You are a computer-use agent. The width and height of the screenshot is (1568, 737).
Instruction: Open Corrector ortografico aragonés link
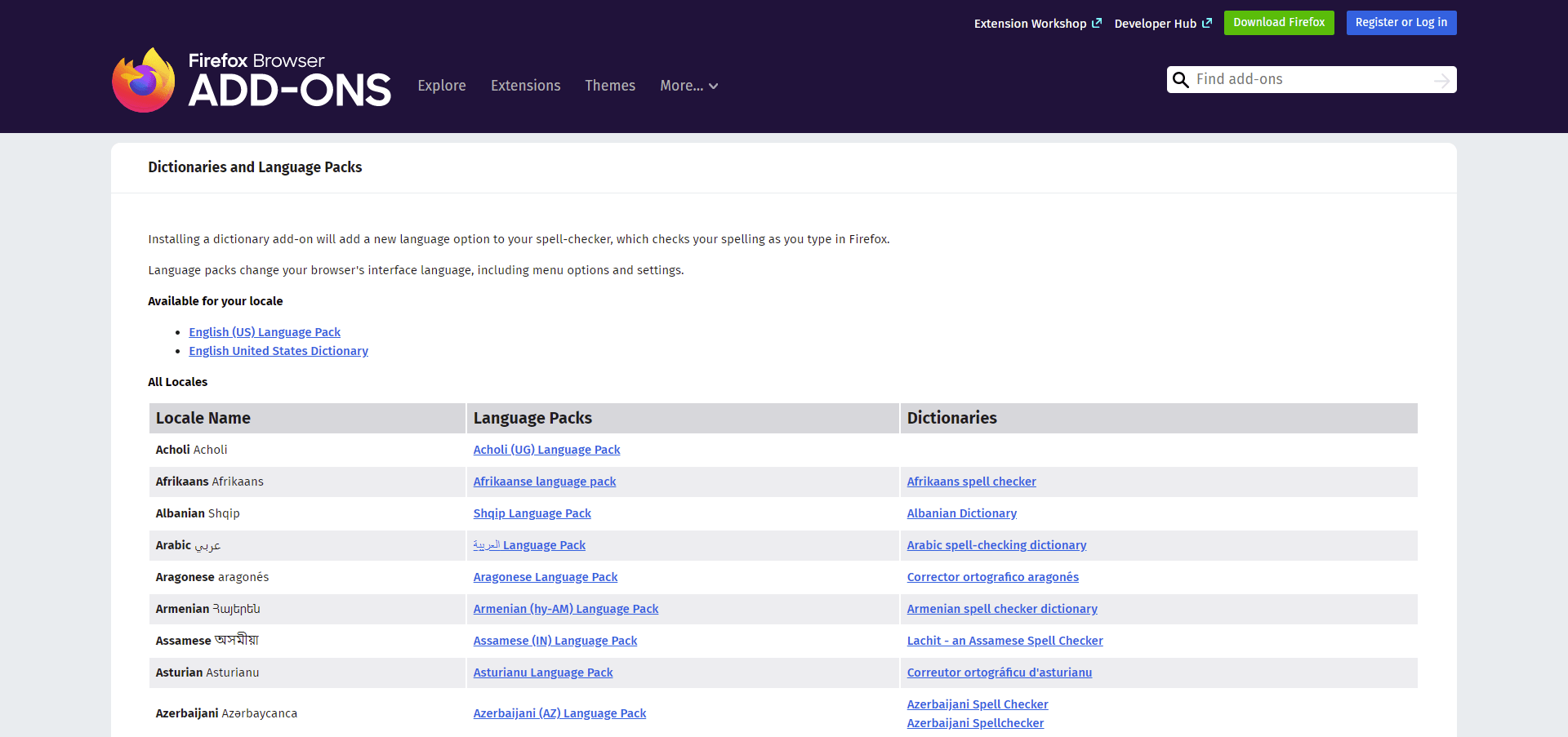[x=992, y=577]
